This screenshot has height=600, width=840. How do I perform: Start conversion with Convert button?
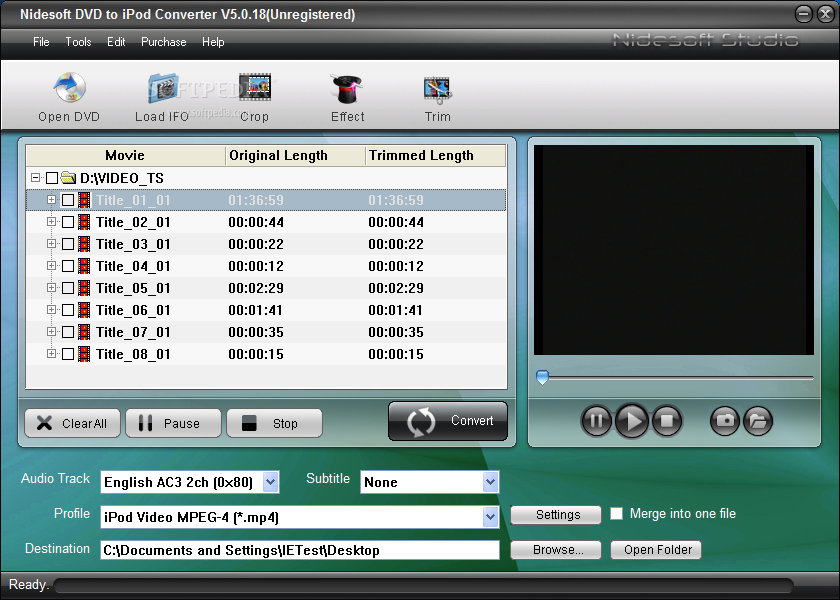coord(448,421)
